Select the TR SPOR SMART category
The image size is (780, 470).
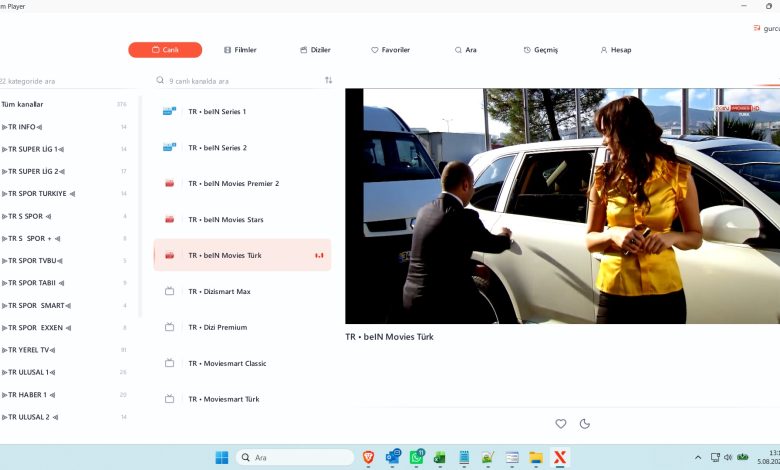(x=65, y=305)
